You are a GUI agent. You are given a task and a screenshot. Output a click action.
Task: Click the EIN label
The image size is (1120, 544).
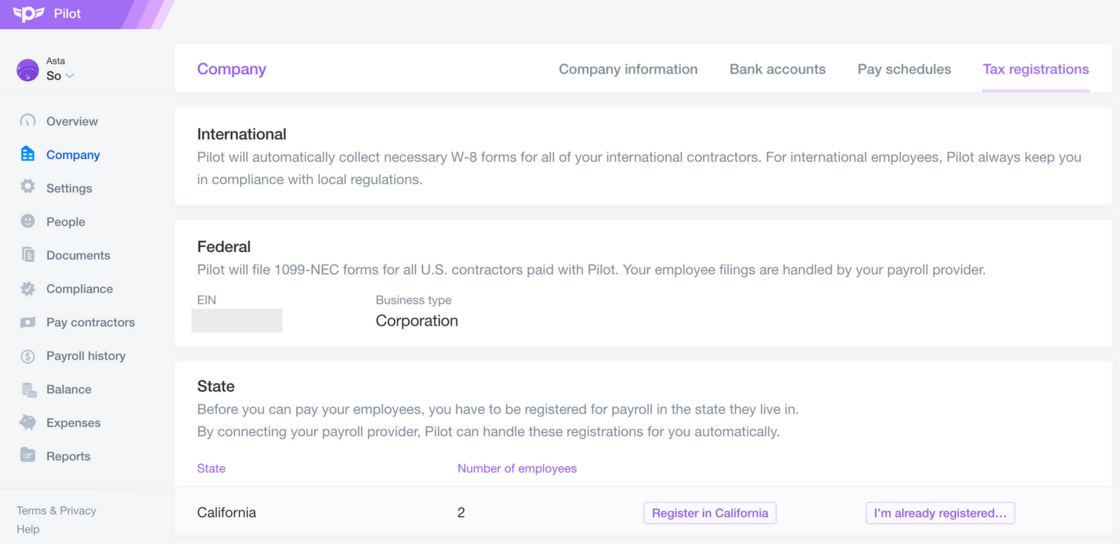[206, 300]
